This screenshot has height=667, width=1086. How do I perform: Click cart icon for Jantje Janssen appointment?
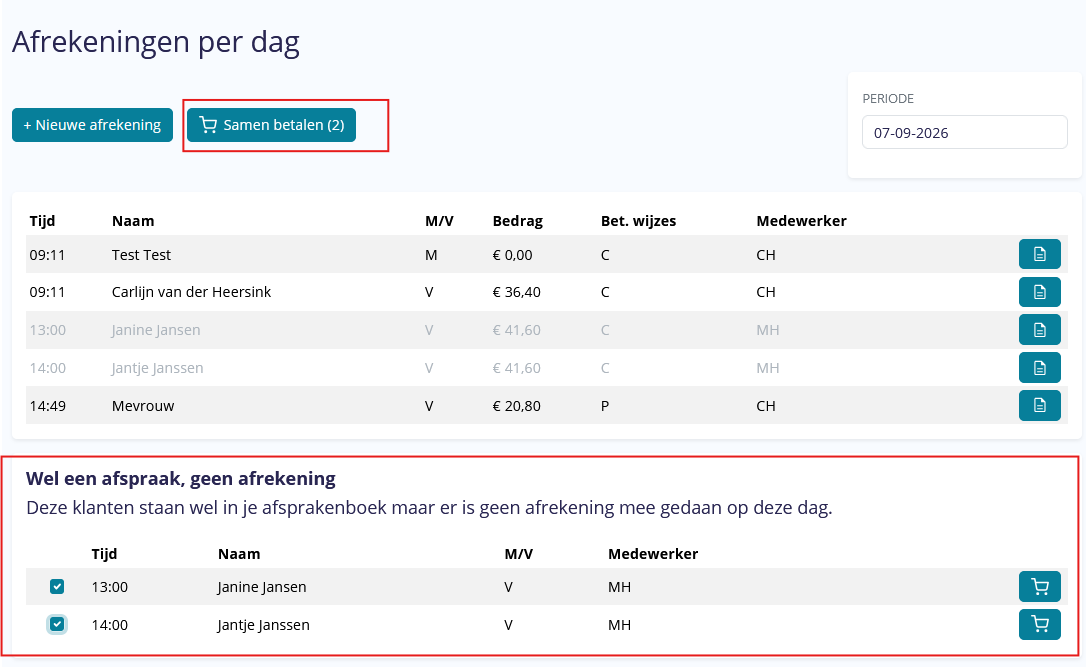tap(1039, 624)
